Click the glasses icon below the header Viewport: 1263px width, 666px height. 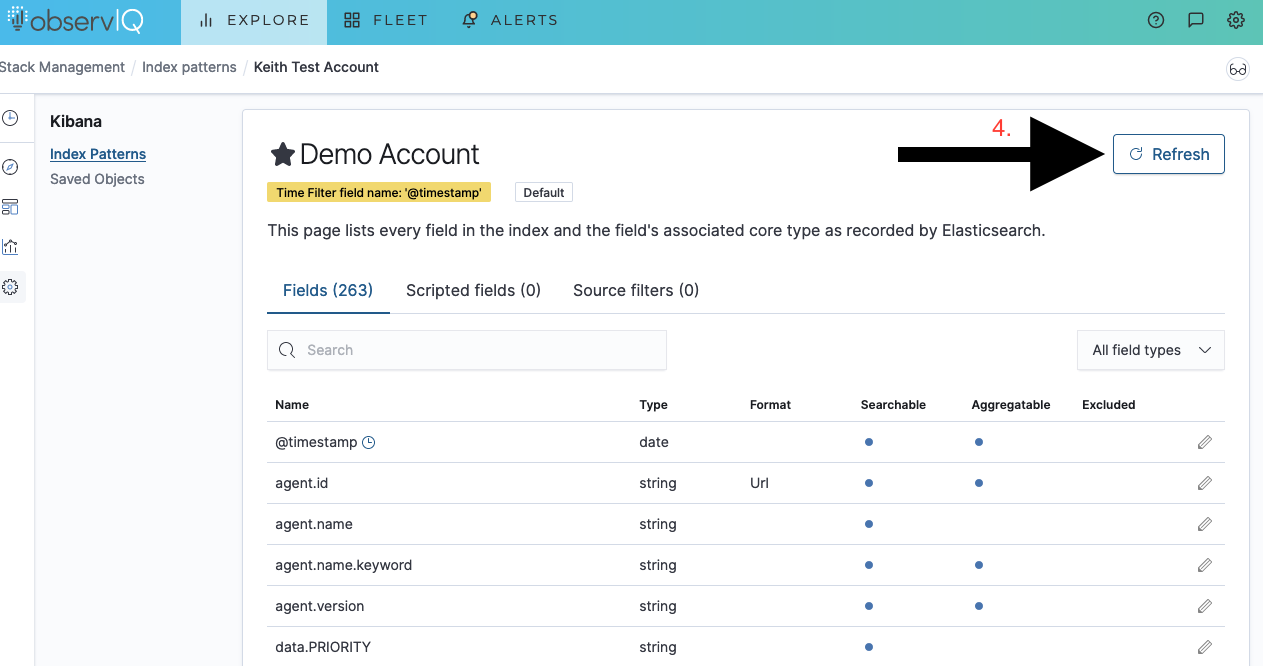[1238, 69]
